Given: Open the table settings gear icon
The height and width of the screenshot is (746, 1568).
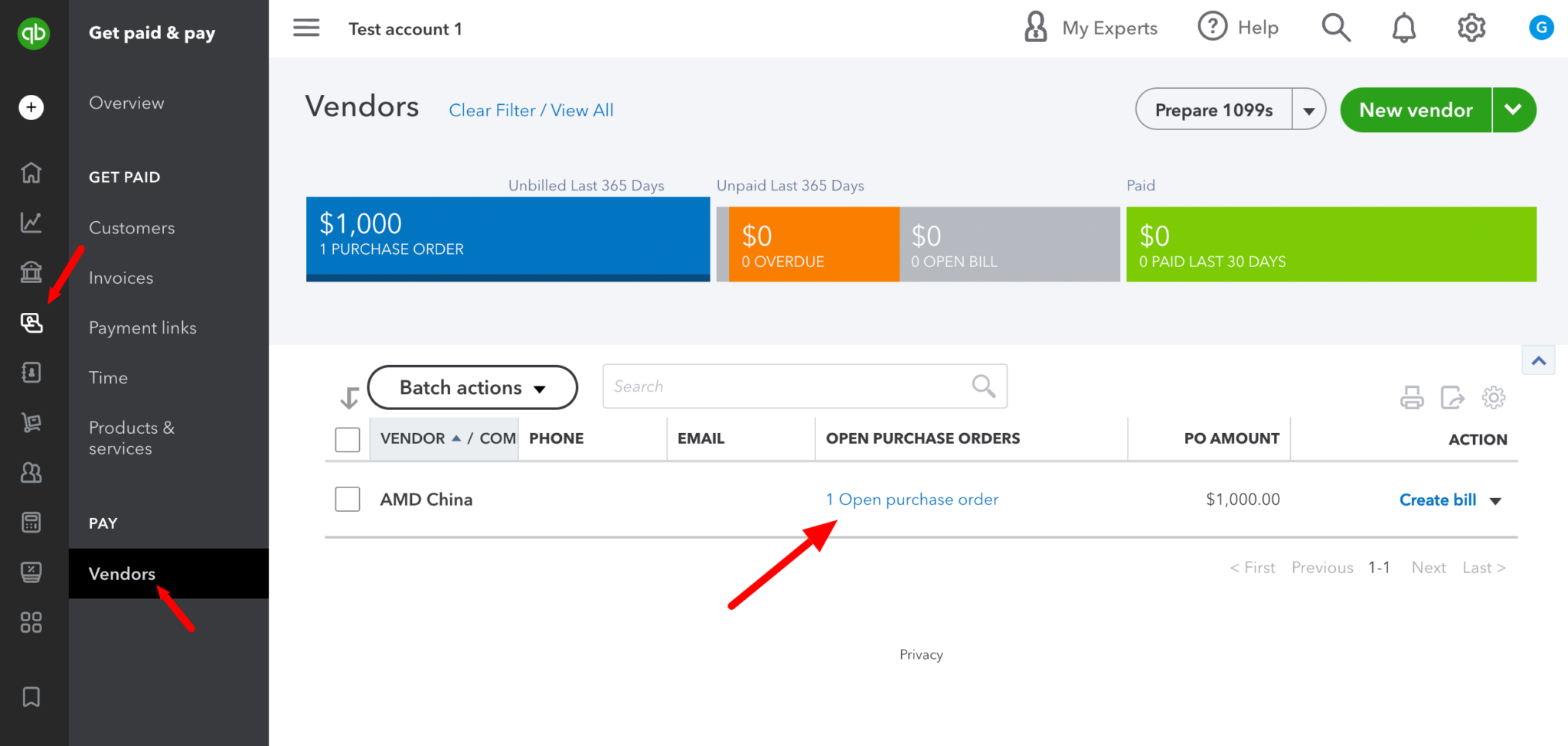Looking at the screenshot, I should click(1493, 398).
